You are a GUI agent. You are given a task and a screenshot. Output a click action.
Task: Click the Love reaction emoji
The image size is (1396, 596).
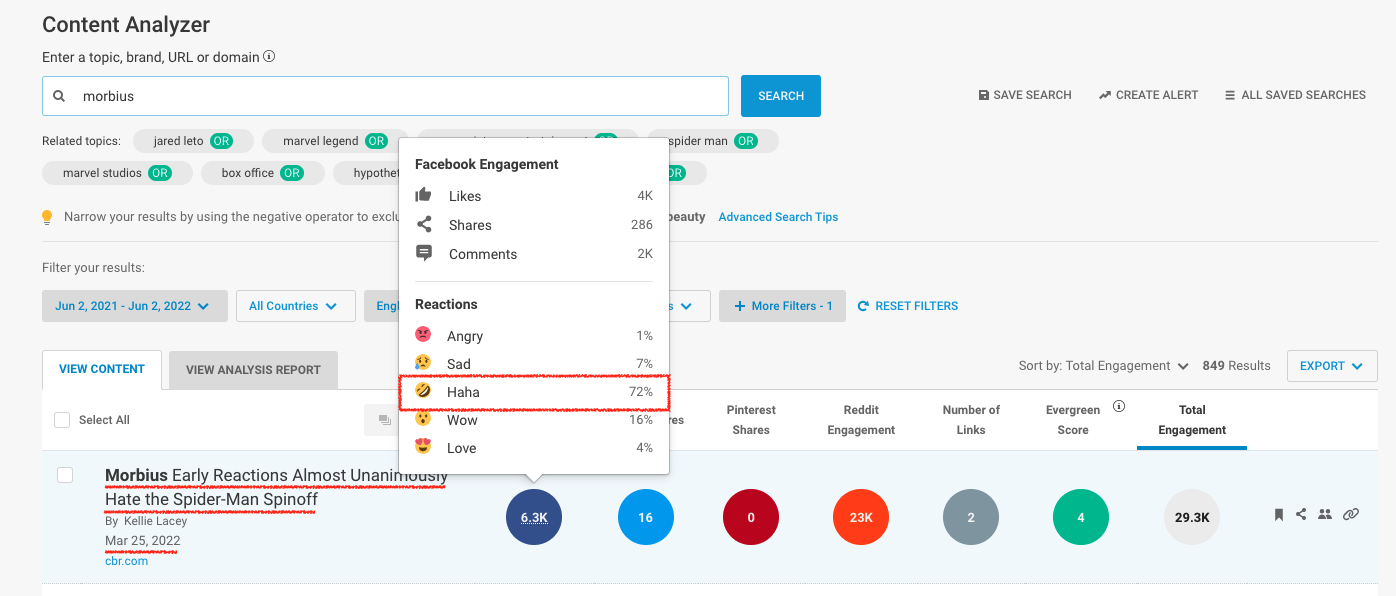click(423, 447)
